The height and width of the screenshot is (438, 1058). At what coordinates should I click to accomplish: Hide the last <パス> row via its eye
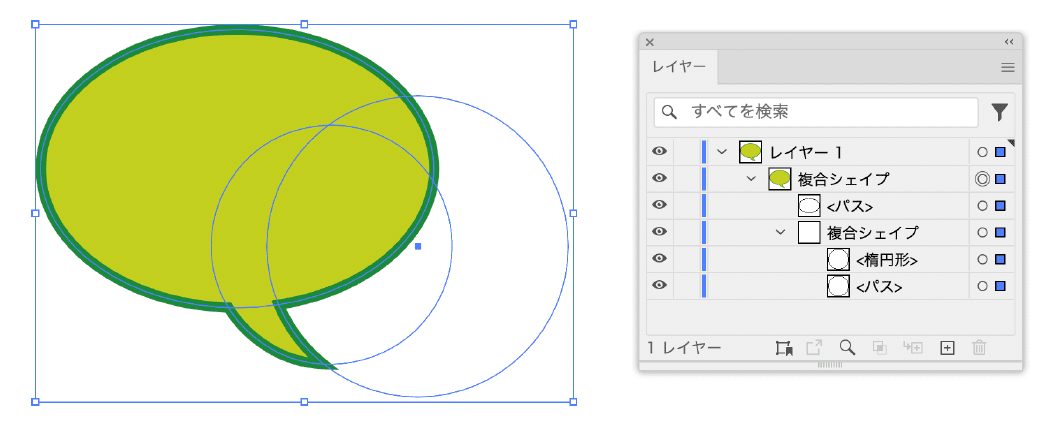click(x=659, y=285)
